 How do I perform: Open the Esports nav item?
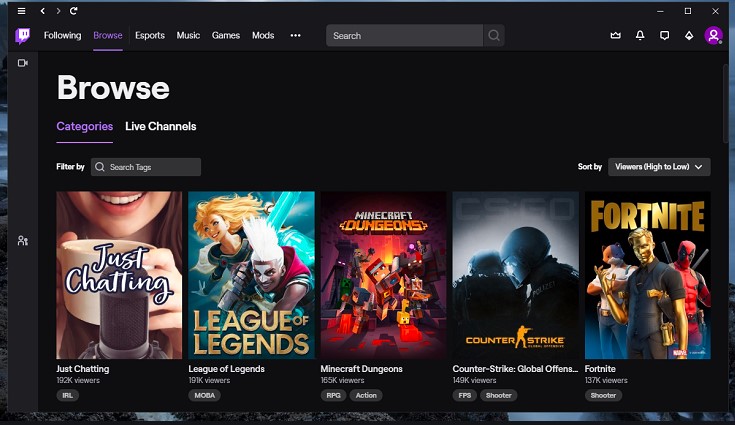(x=150, y=36)
